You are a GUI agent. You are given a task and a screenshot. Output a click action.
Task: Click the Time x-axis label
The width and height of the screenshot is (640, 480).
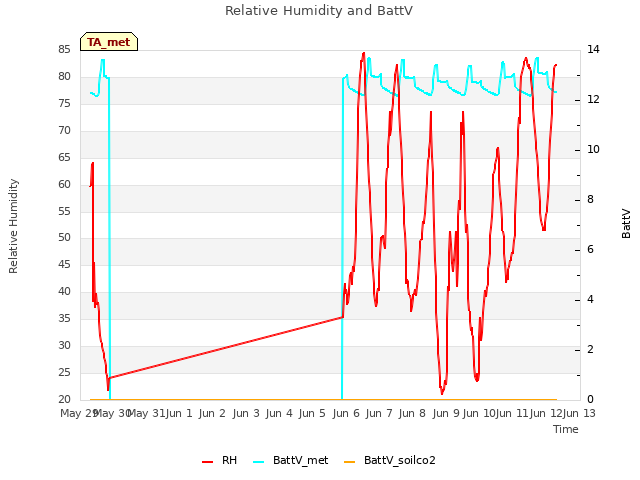(566, 429)
